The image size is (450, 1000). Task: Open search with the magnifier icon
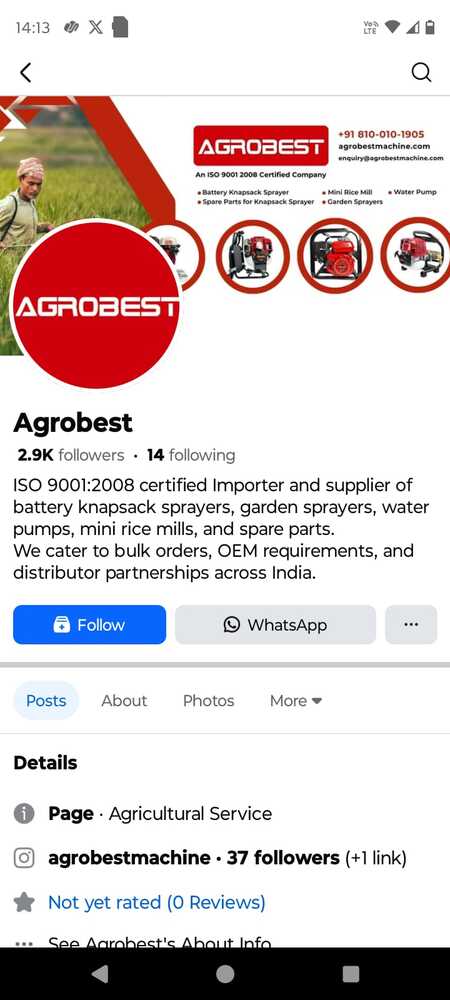[421, 73]
